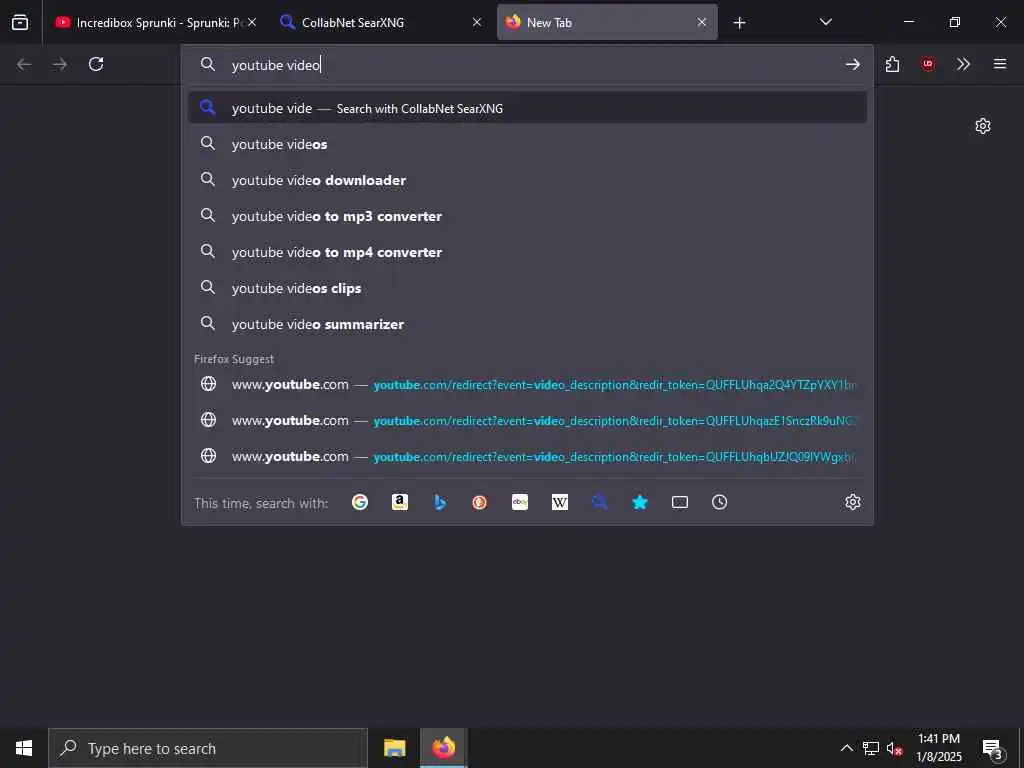Search open tabs with tab icon
Image resolution: width=1024 pixels, height=768 pixels.
point(680,502)
